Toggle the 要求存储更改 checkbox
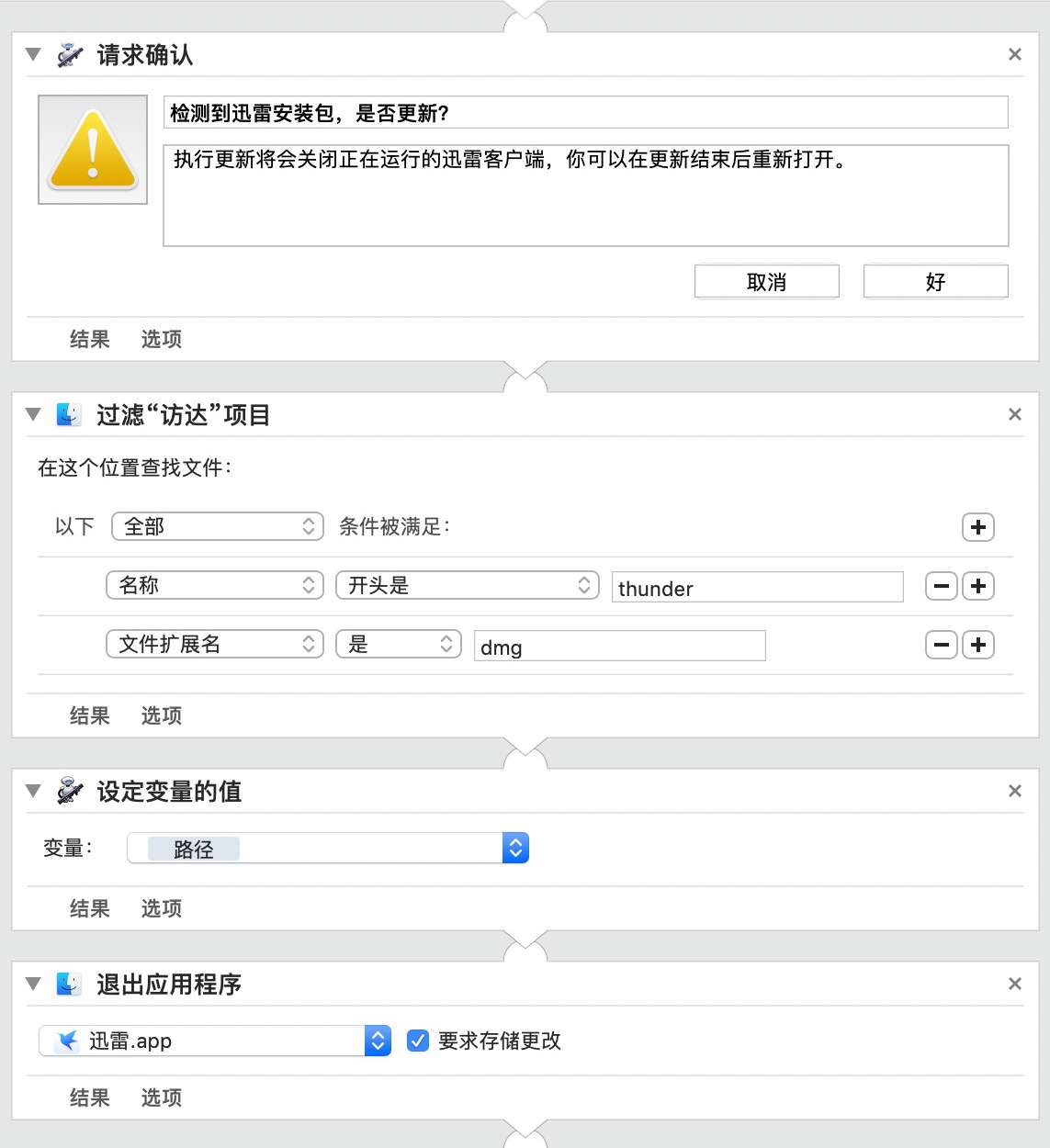1050x1148 pixels. 418,1041
